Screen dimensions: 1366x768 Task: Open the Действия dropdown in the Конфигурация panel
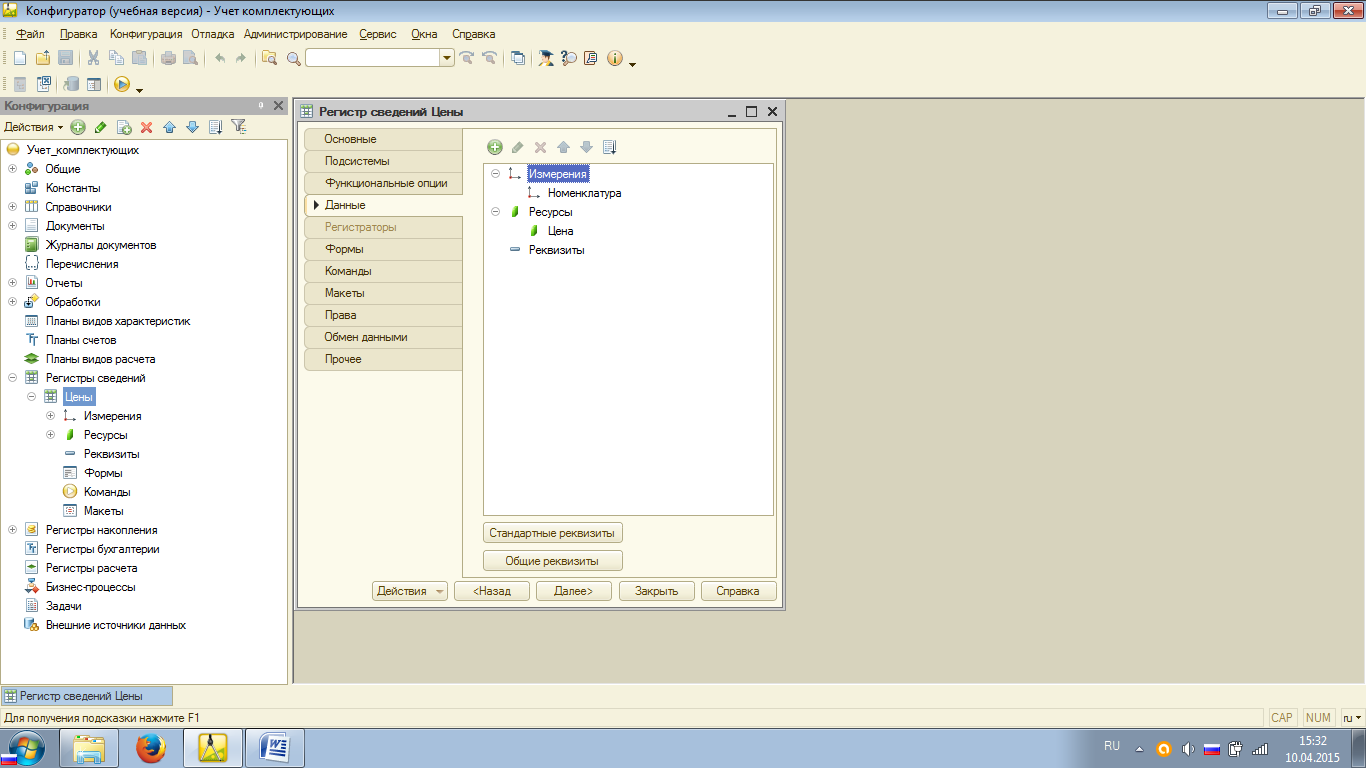(x=33, y=127)
